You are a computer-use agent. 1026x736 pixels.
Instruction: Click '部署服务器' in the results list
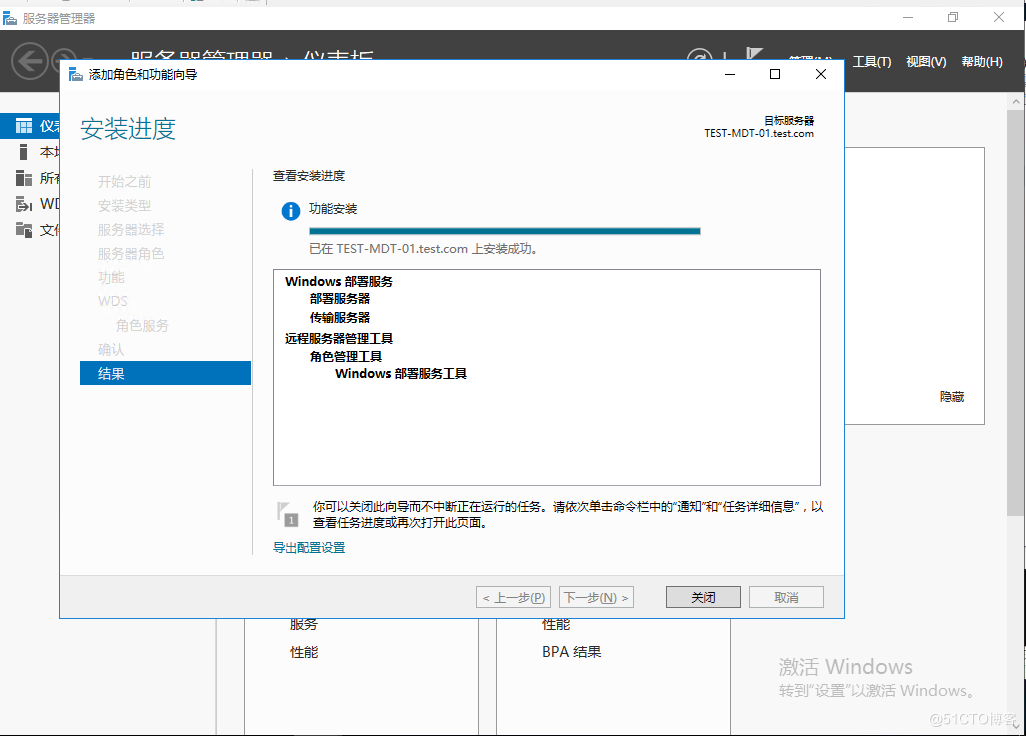(x=340, y=298)
